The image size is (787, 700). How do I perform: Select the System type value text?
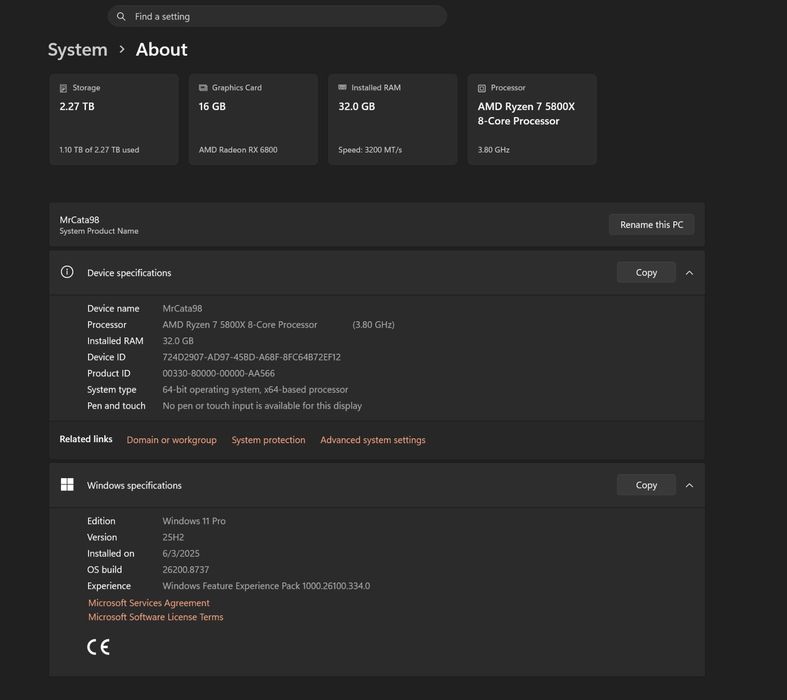pyautogui.click(x=255, y=389)
